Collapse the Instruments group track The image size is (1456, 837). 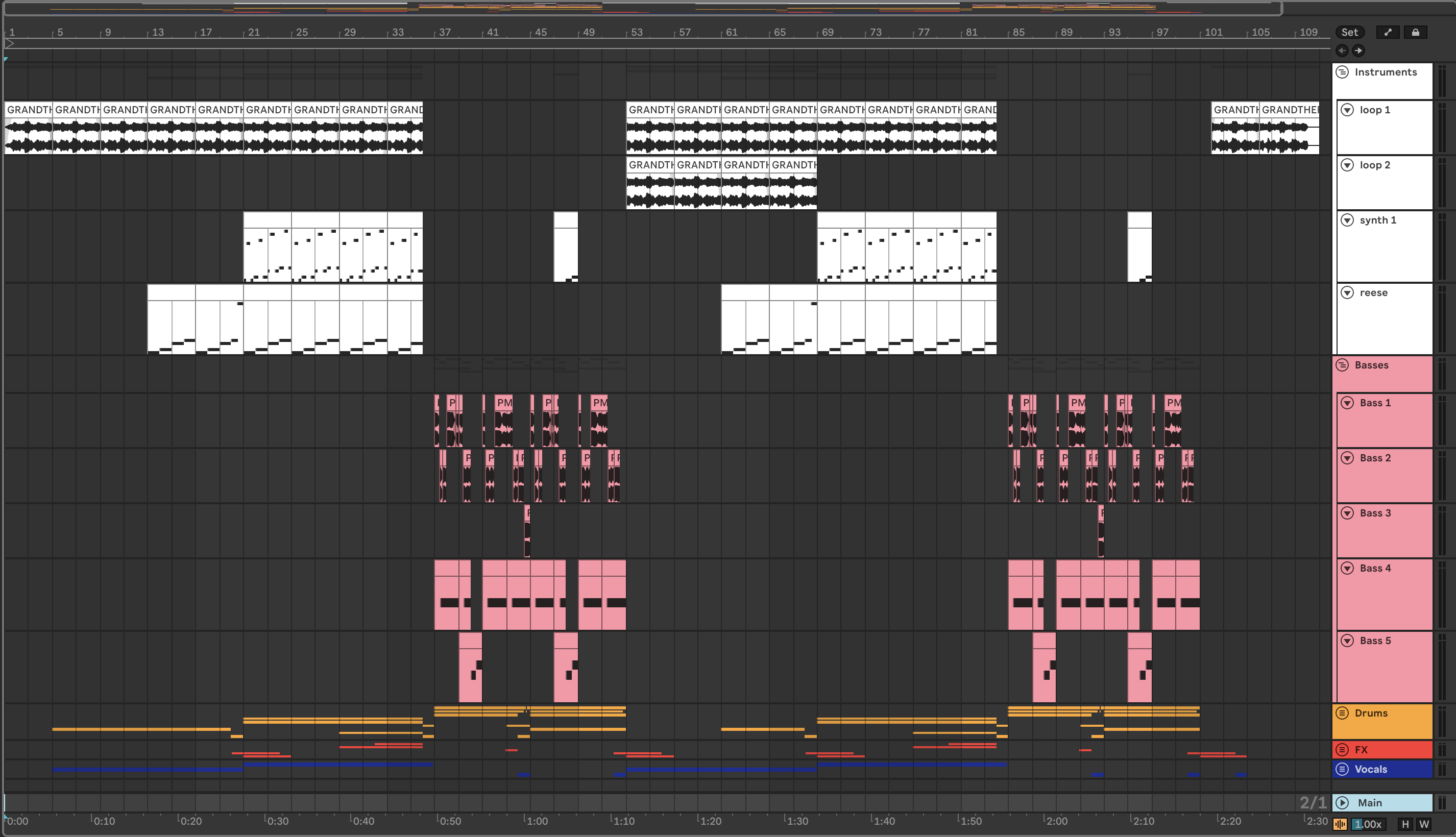pos(1342,72)
